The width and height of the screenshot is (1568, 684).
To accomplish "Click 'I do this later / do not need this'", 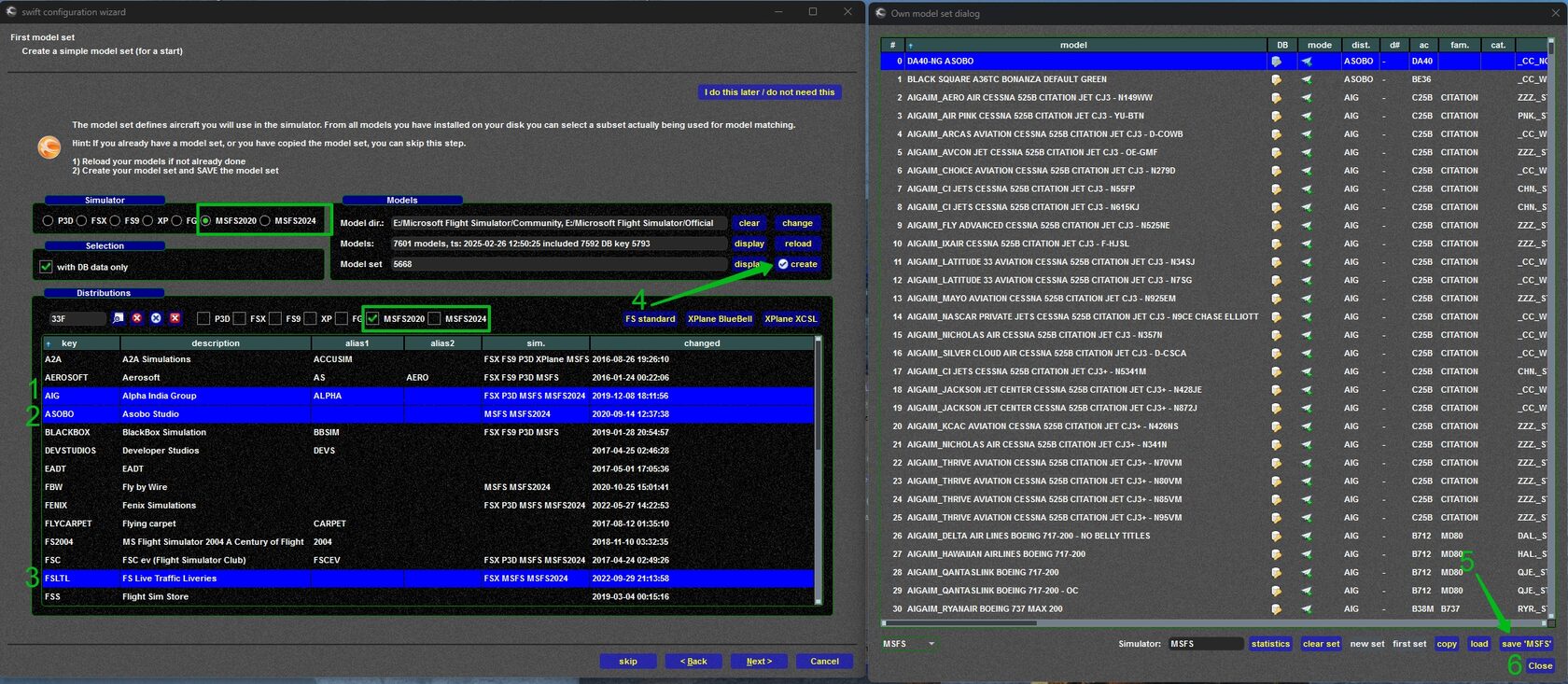I will tap(770, 92).
